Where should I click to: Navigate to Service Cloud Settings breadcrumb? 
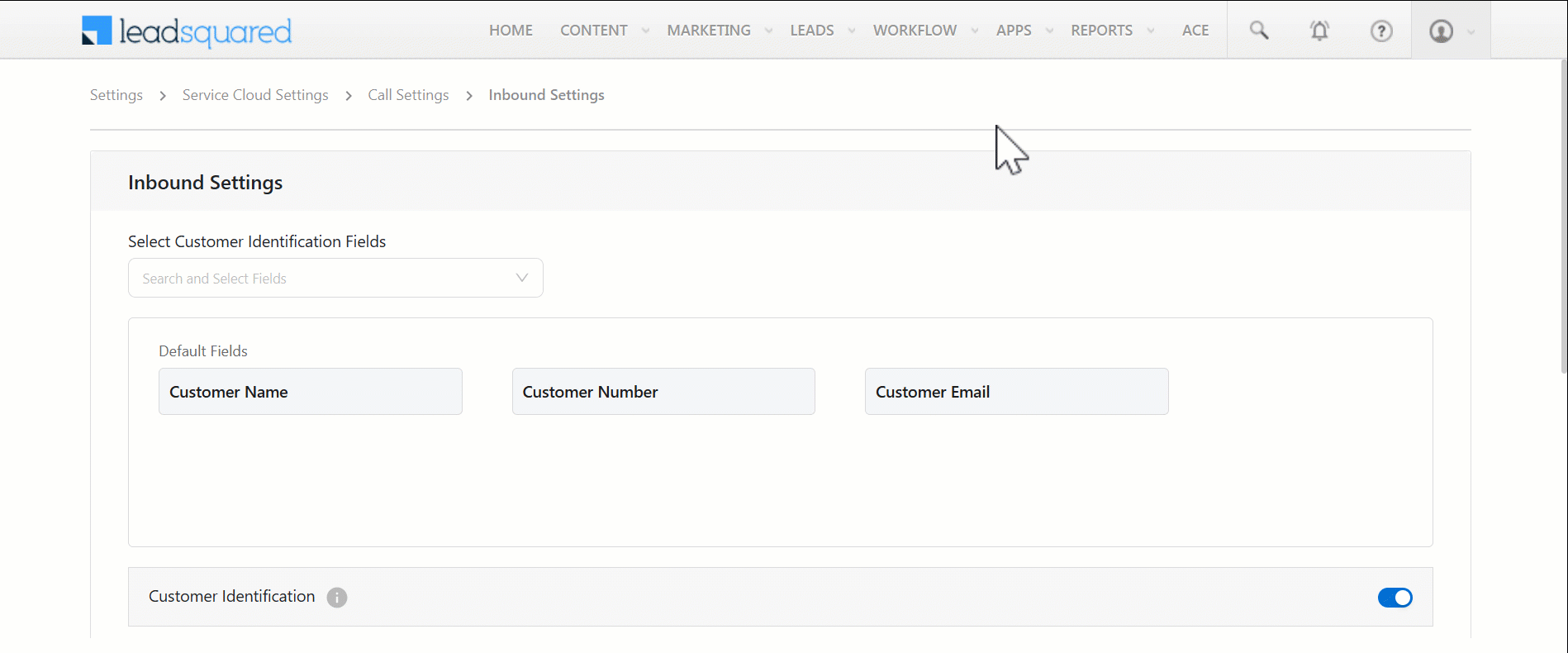pos(255,95)
